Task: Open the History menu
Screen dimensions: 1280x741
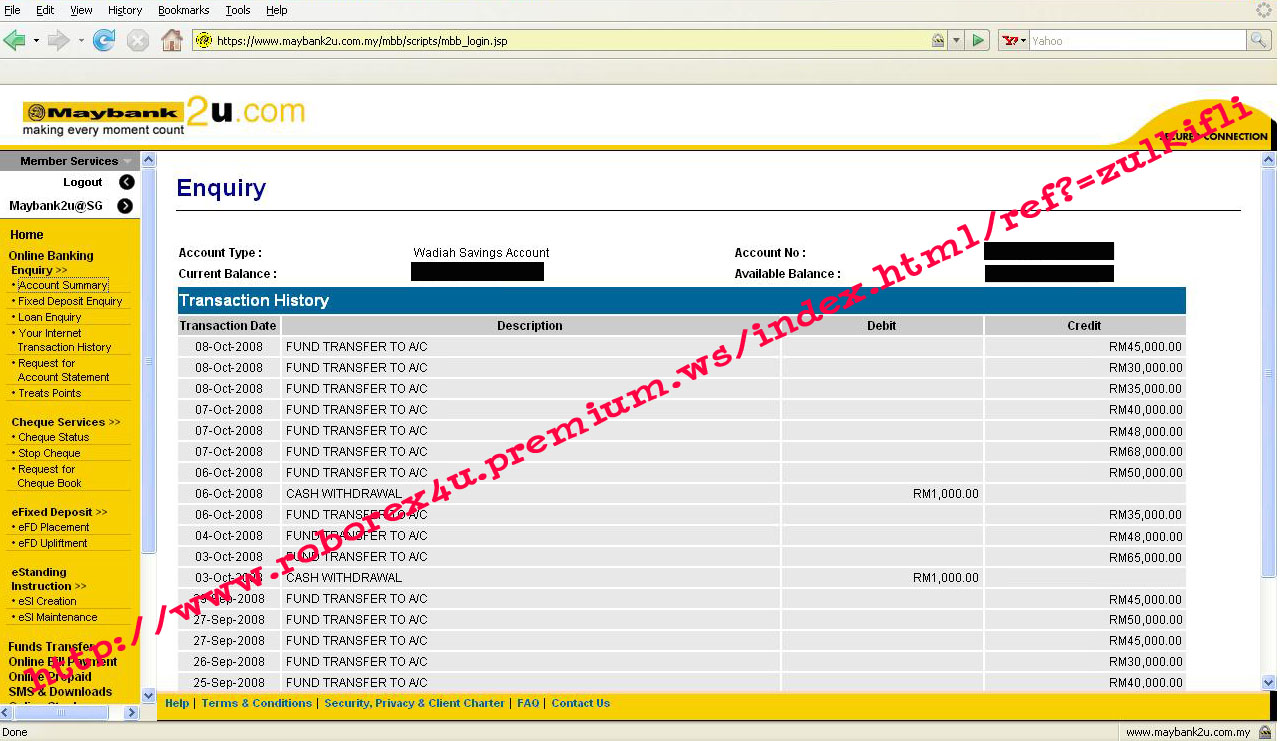Action: point(125,10)
